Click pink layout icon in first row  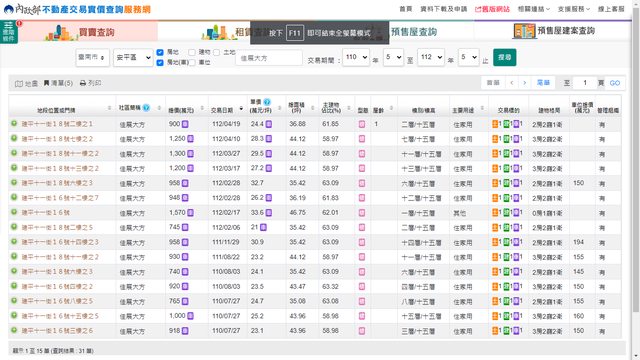(362, 124)
